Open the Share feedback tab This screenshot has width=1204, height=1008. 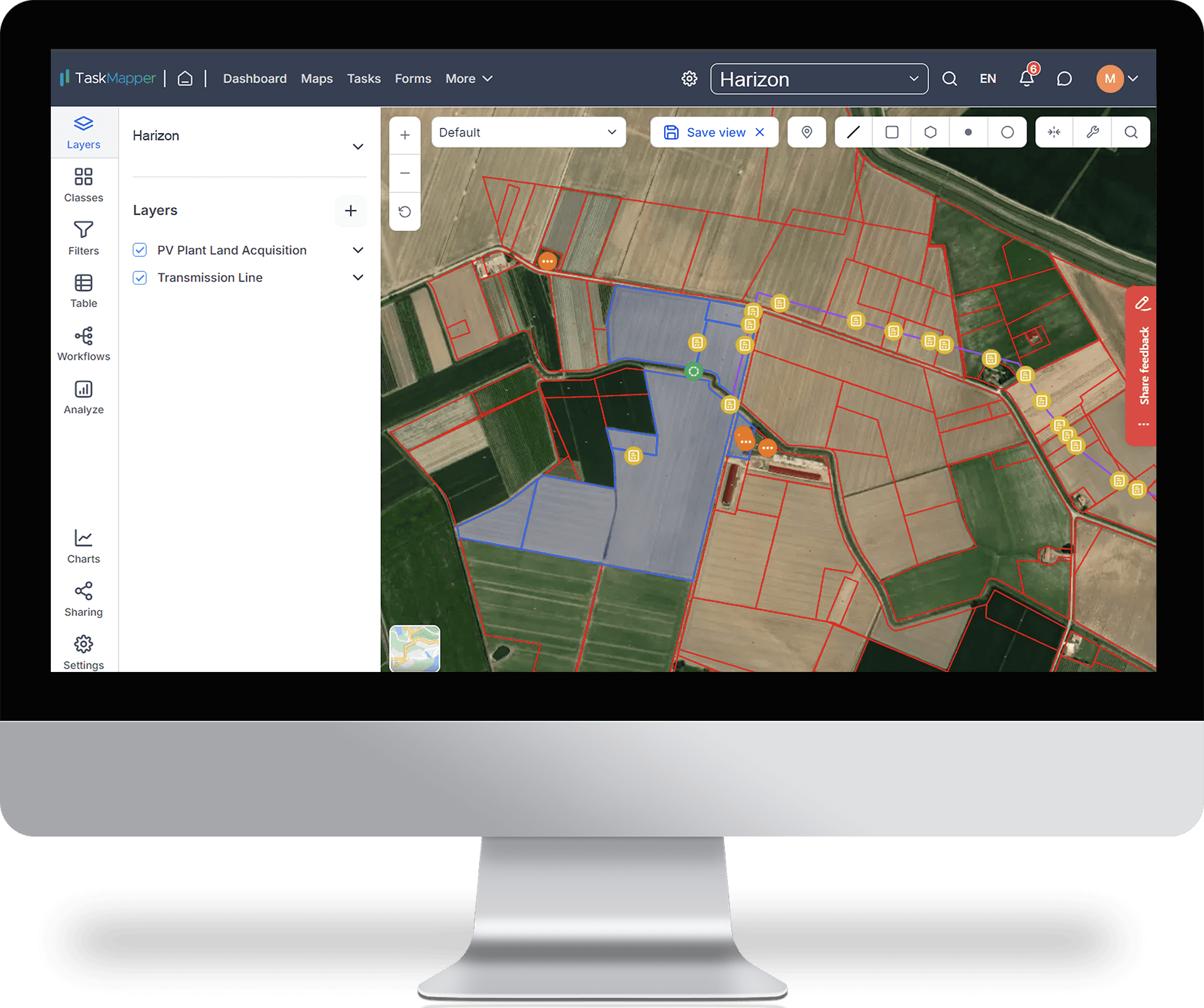1143,365
